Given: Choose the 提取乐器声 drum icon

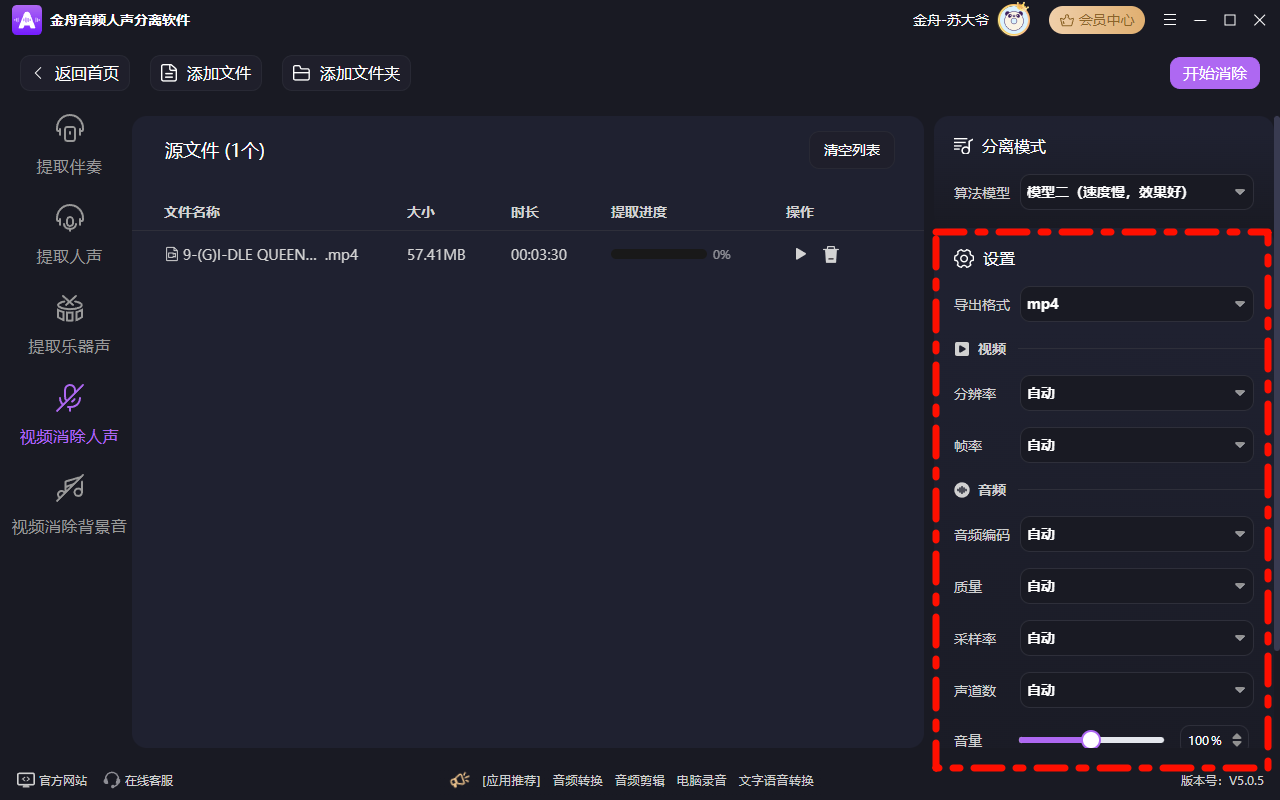Looking at the screenshot, I should (x=69, y=308).
